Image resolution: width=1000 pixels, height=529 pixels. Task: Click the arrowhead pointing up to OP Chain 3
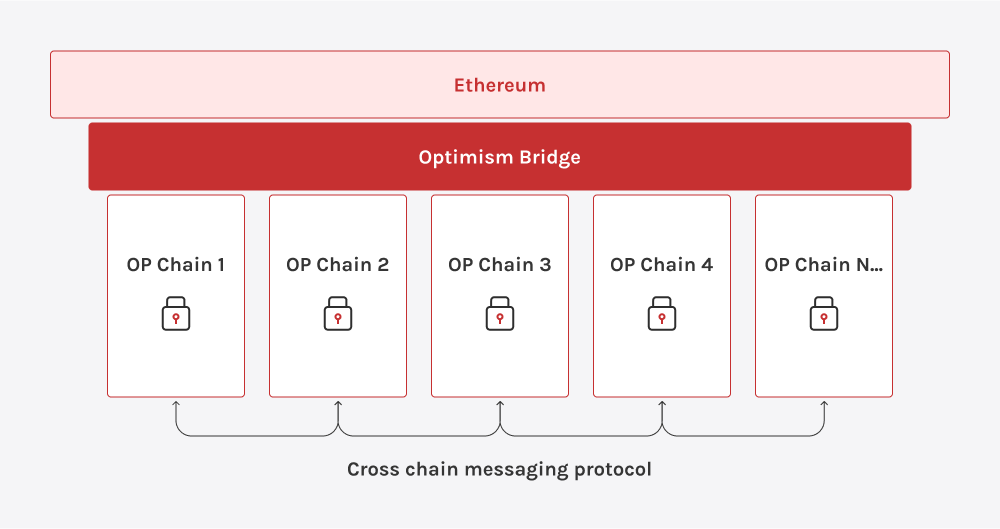pos(500,403)
